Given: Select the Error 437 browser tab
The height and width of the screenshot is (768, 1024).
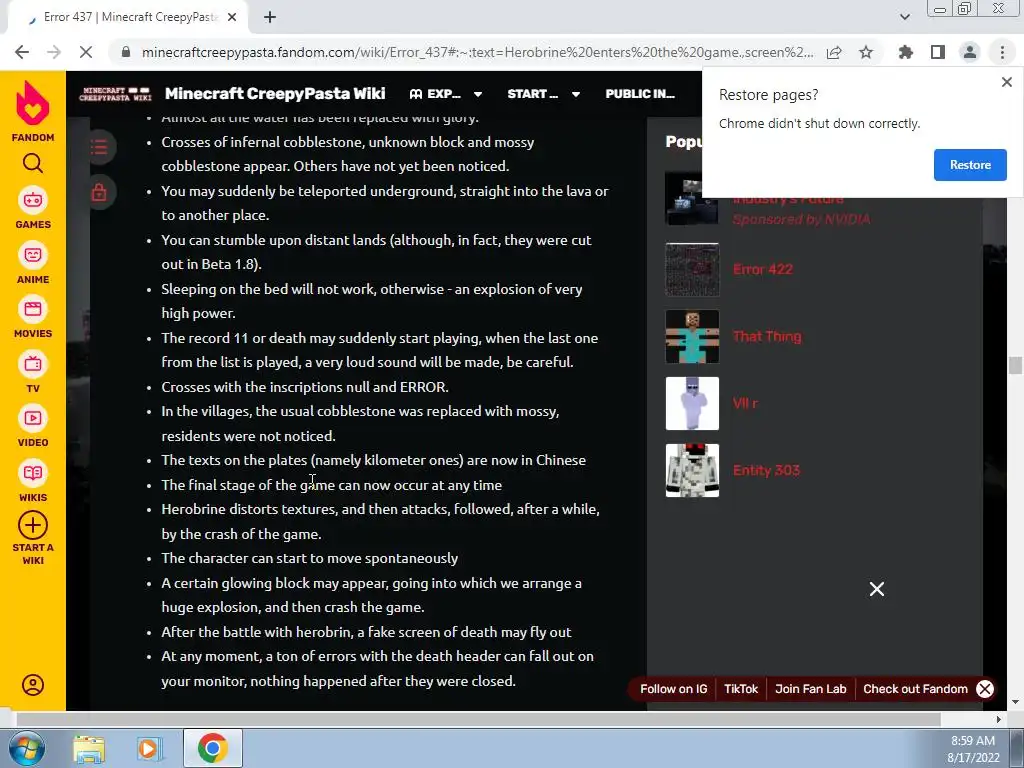Looking at the screenshot, I should [127, 18].
